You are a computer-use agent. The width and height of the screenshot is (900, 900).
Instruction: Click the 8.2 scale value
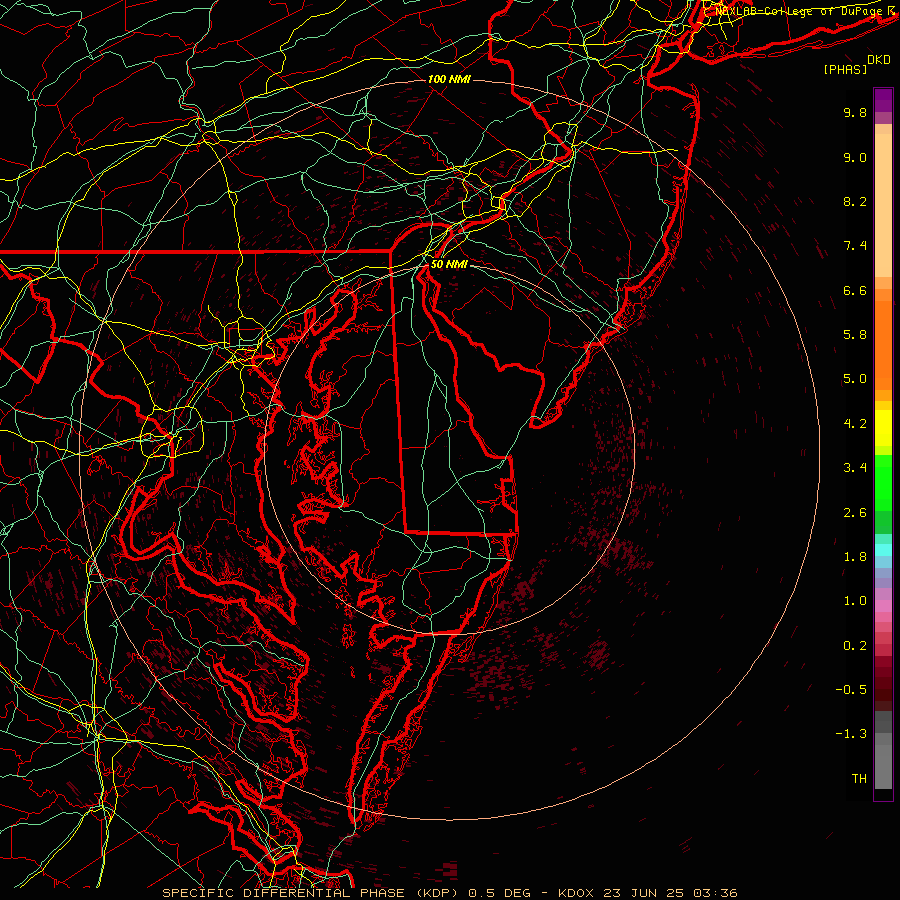(x=855, y=201)
